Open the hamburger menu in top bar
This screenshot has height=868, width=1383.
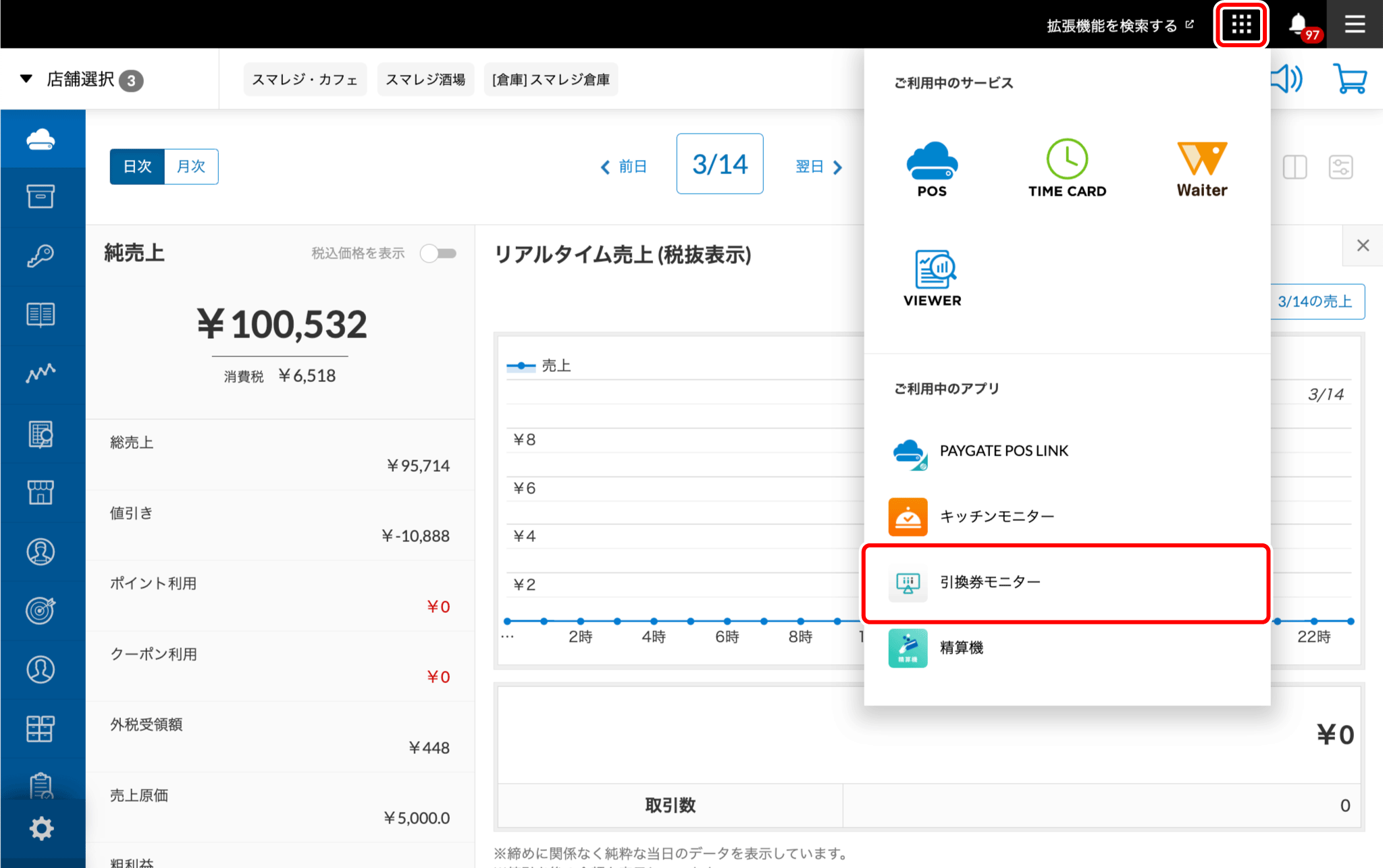coord(1354,25)
